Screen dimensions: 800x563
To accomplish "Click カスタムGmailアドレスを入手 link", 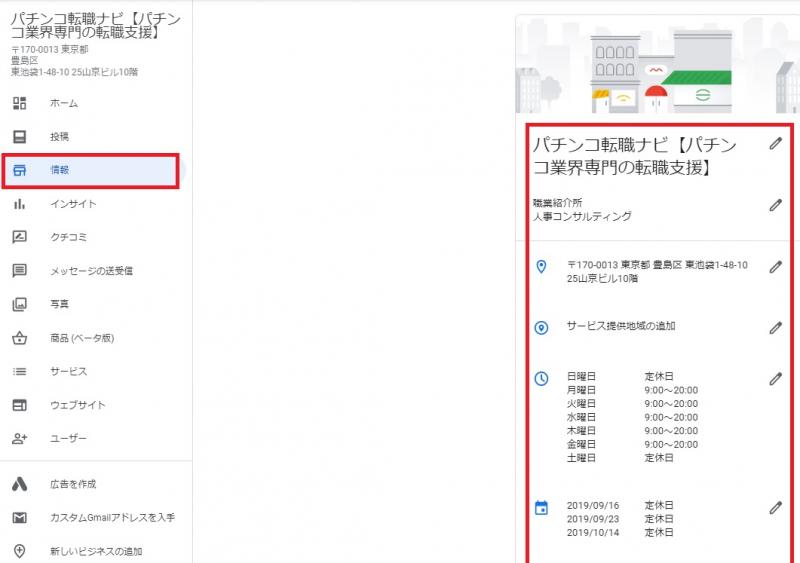I will 112,518.
